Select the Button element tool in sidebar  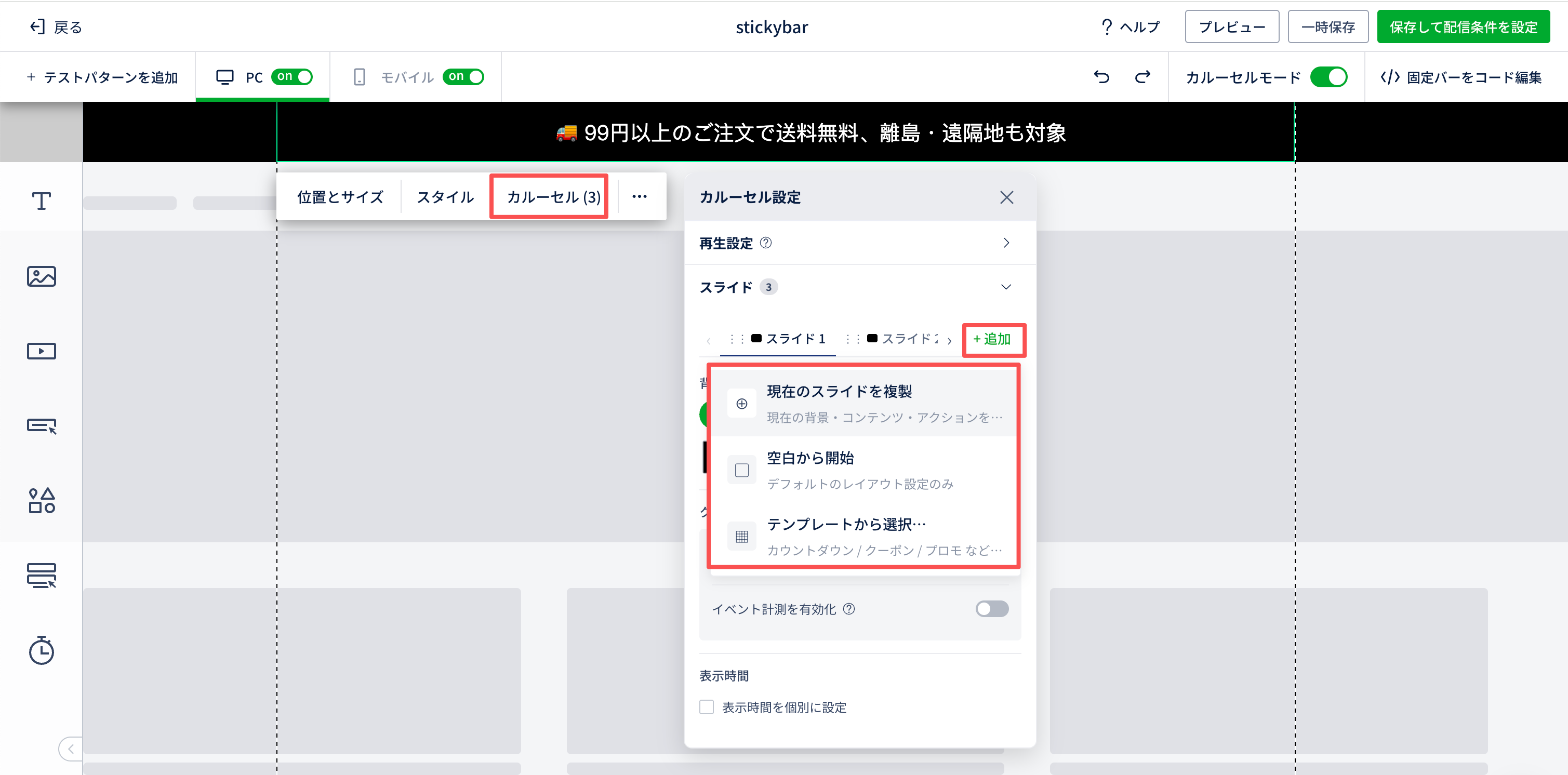(42, 425)
